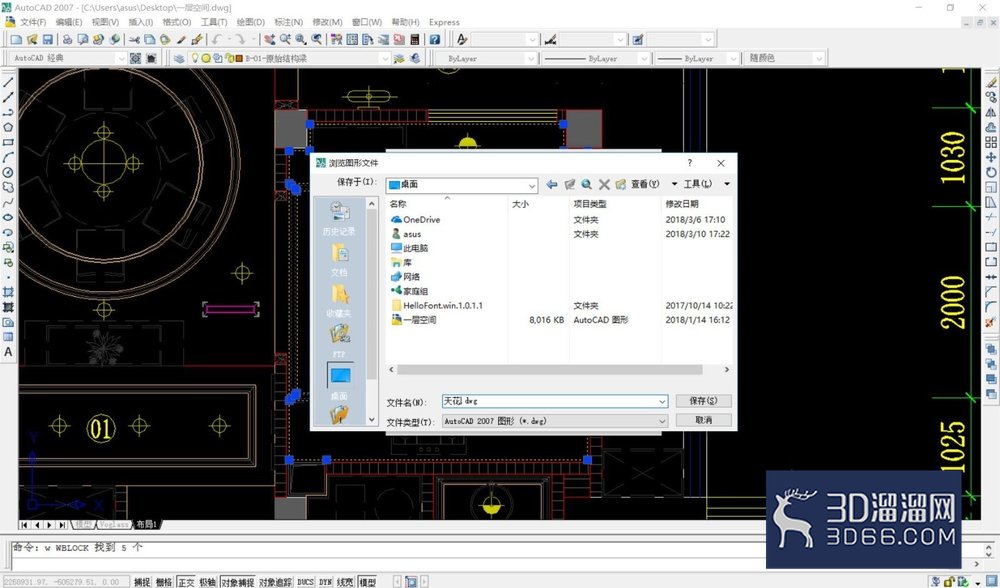Click the Workspace Settings gear icon
Screen dimensions: 1000x588
[136, 58]
